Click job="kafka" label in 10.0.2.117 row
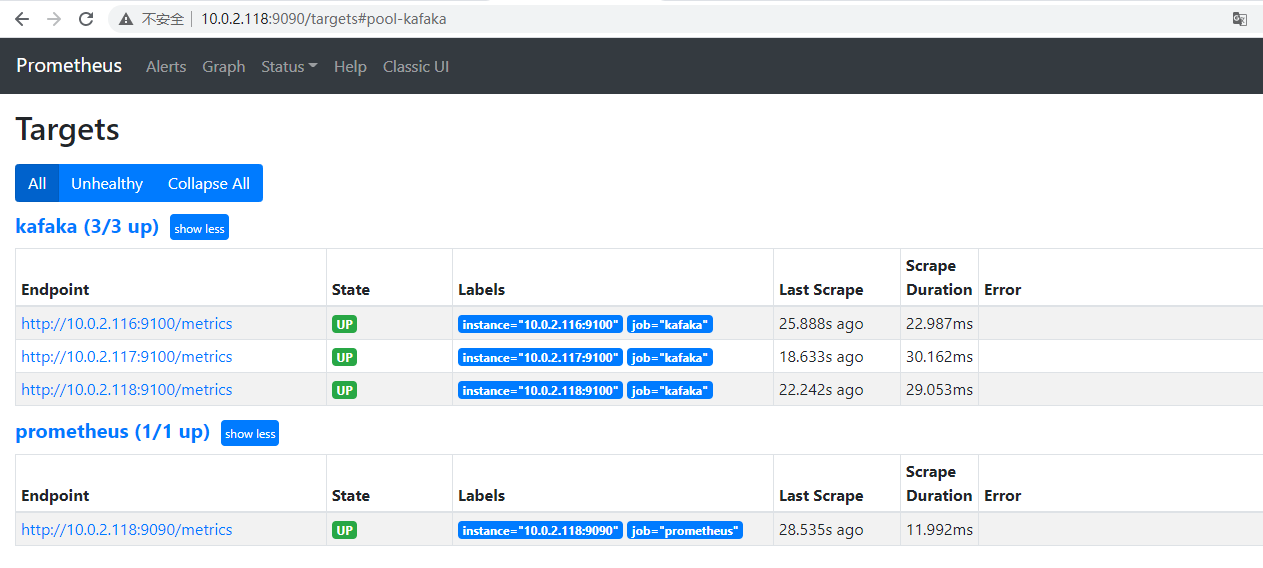Image resolution: width=1263 pixels, height=568 pixels. point(670,357)
